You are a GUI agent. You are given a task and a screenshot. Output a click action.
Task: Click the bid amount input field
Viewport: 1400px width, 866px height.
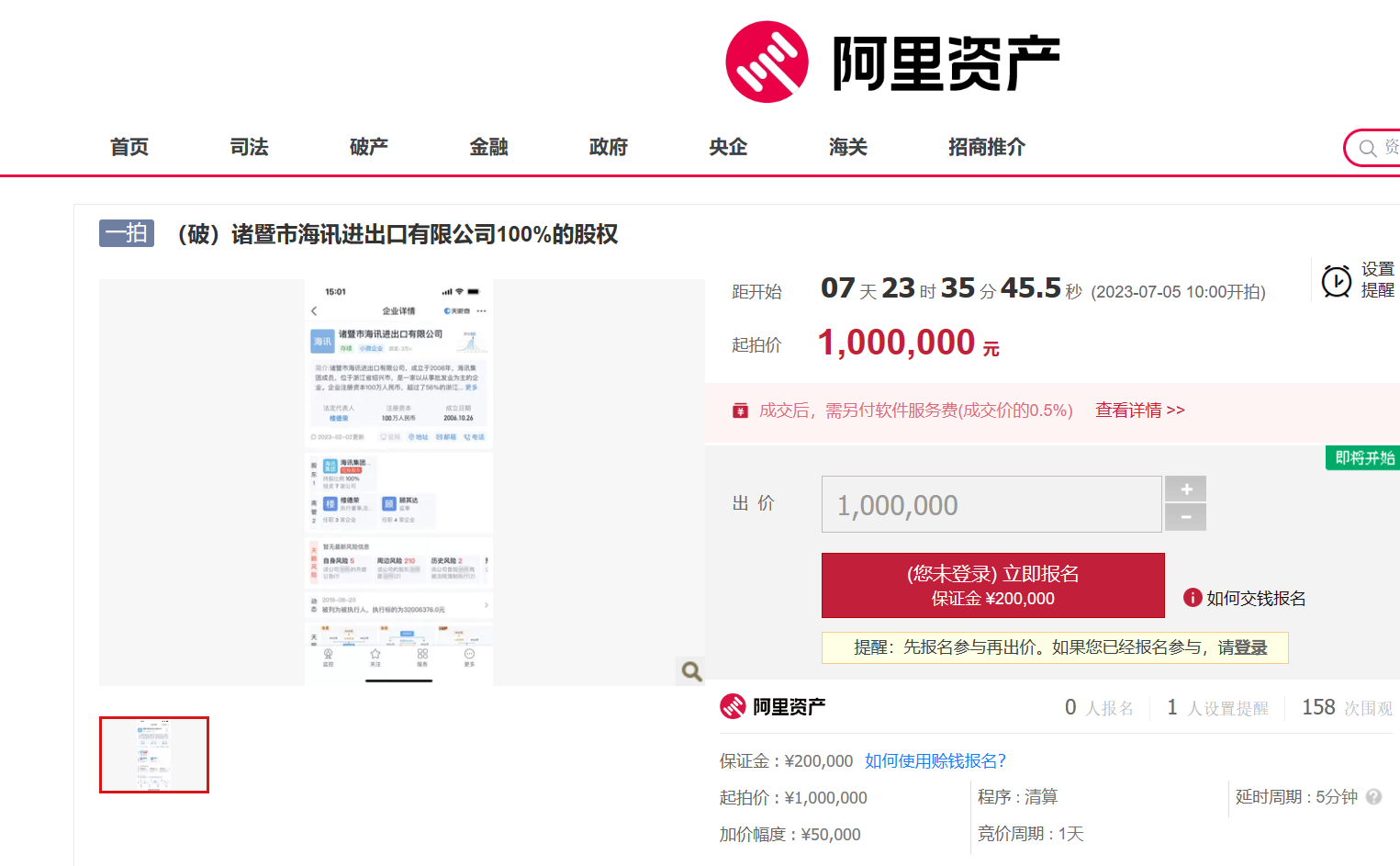(991, 503)
